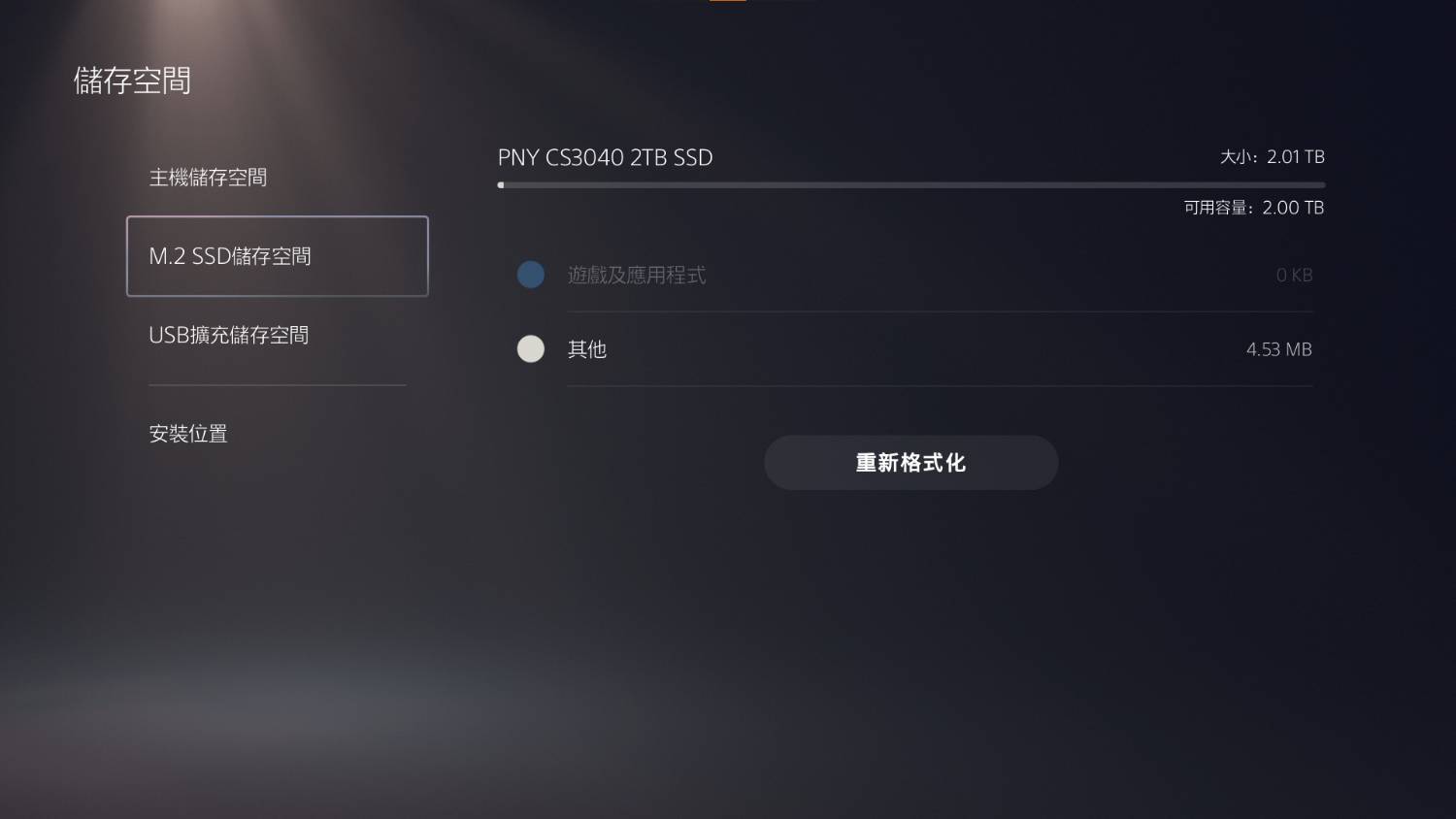Click the SSD storage usage bar
Viewport: 1456px width, 819px height.
pos(910,184)
